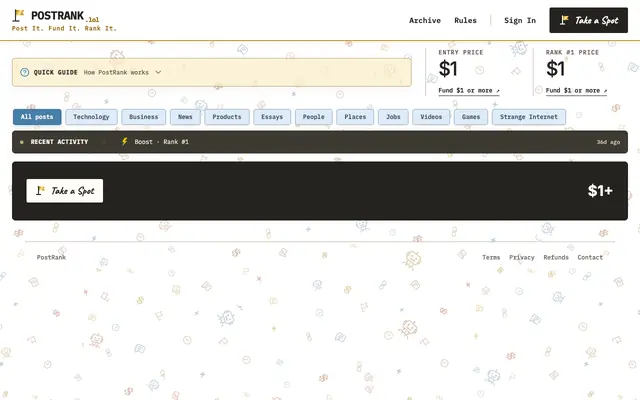Open the Archive page
Image resolution: width=640 pixels, height=400 pixels.
click(424, 20)
